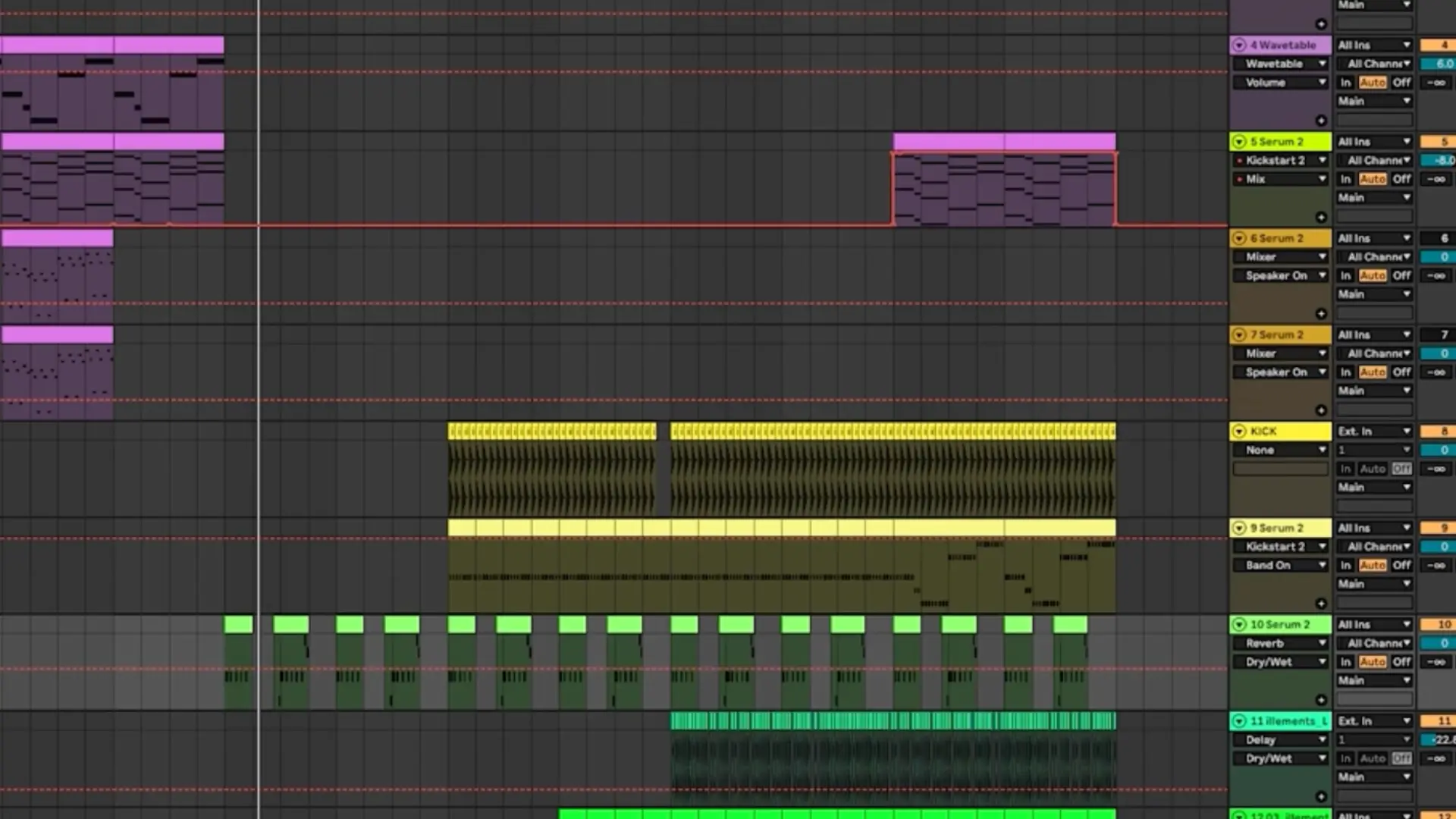Toggle track activator 7
The width and height of the screenshot is (1456, 819).
1438,334
